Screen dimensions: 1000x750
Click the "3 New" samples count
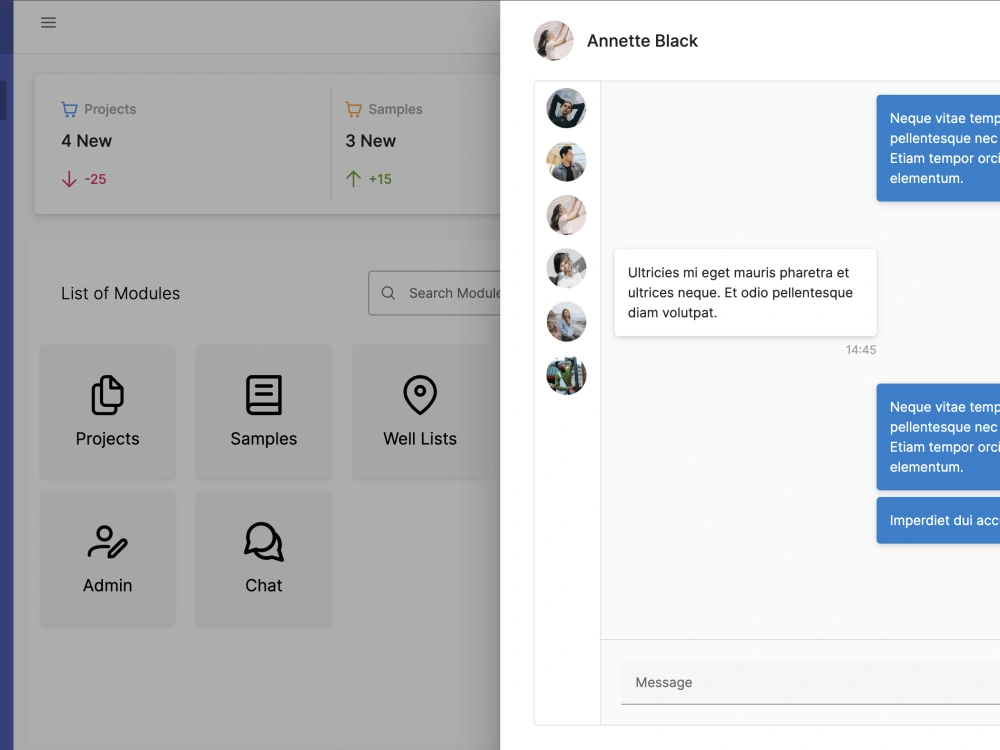371,141
